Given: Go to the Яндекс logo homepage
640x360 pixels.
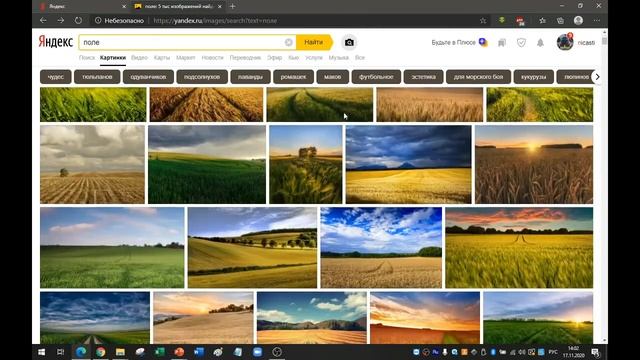Looking at the screenshot, I should tap(56, 42).
